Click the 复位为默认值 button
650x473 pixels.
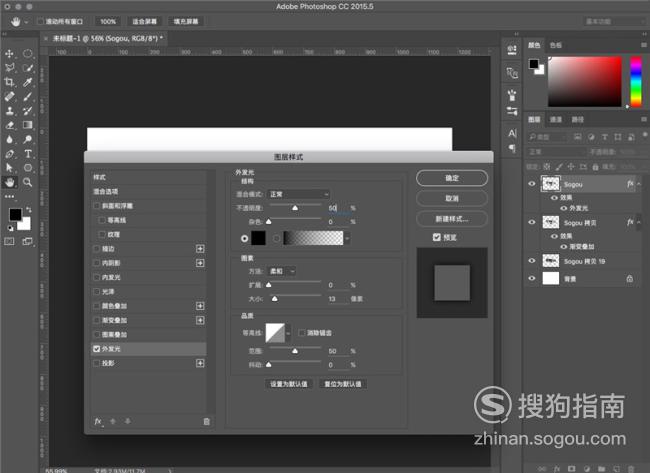pyautogui.click(x=342, y=384)
